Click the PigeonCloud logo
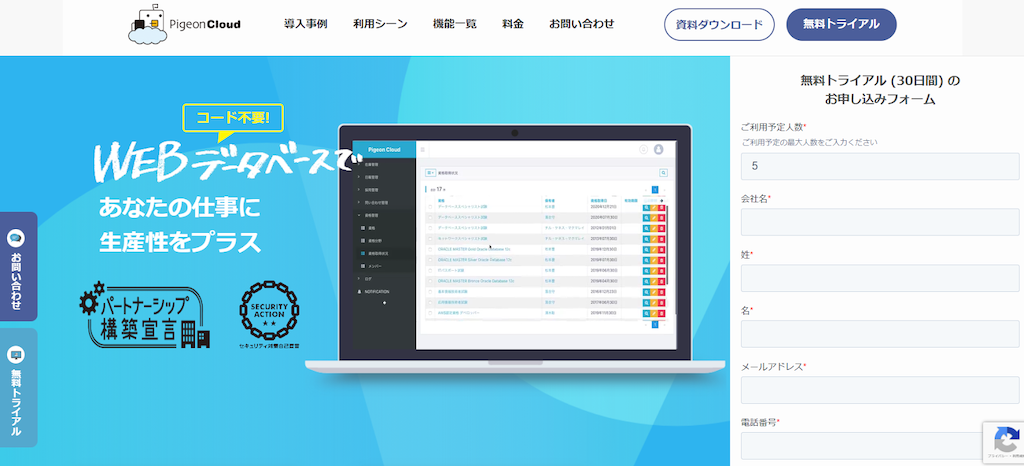Viewport: 1024px width, 466px height. pos(185,24)
